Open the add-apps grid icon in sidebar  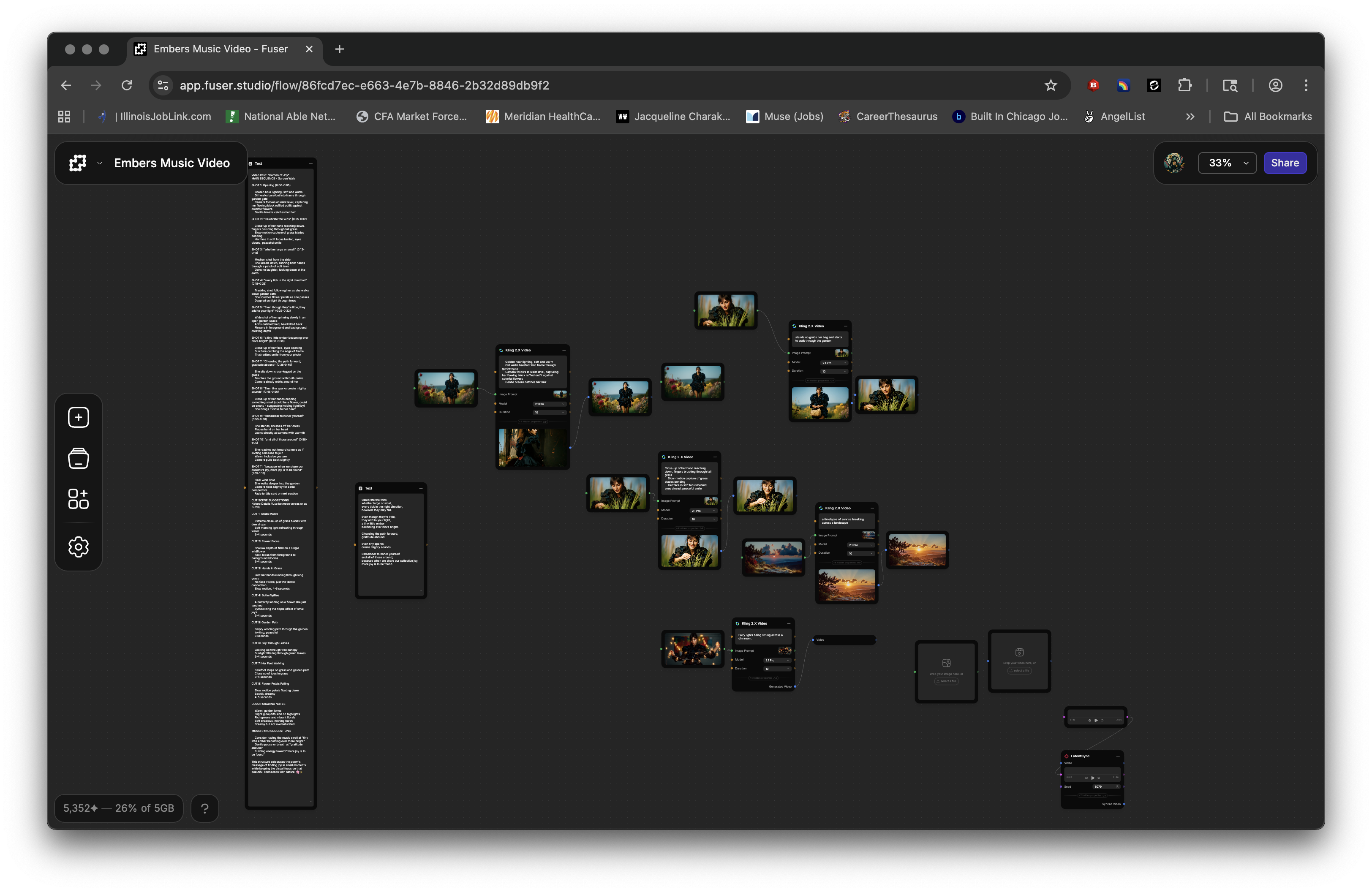(x=79, y=499)
